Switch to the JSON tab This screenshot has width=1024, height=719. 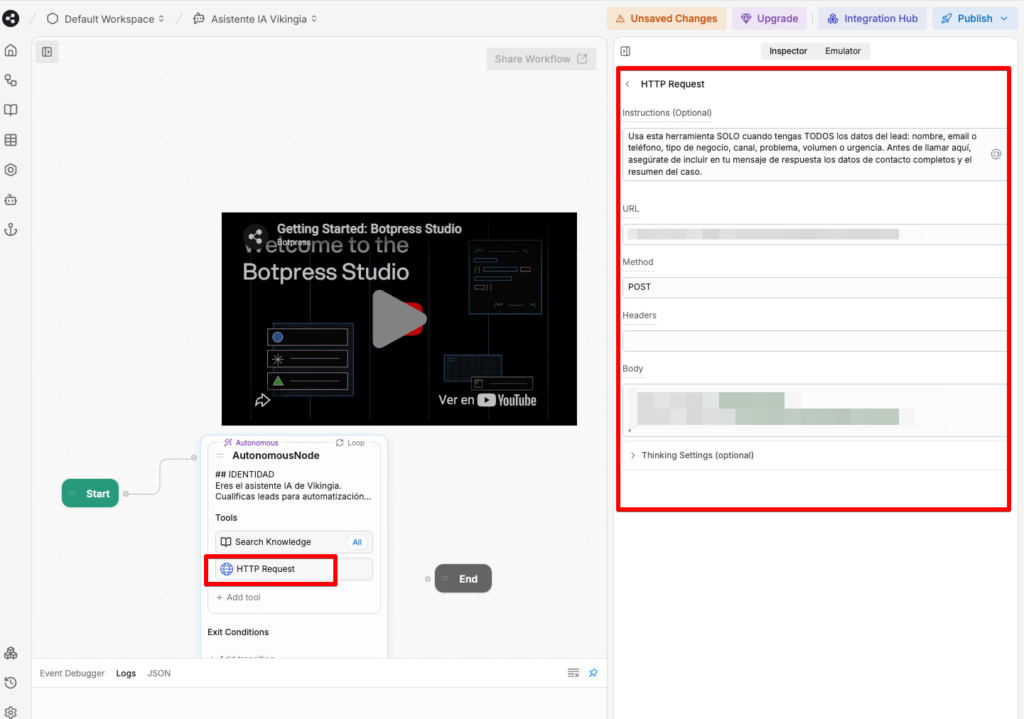coord(159,673)
